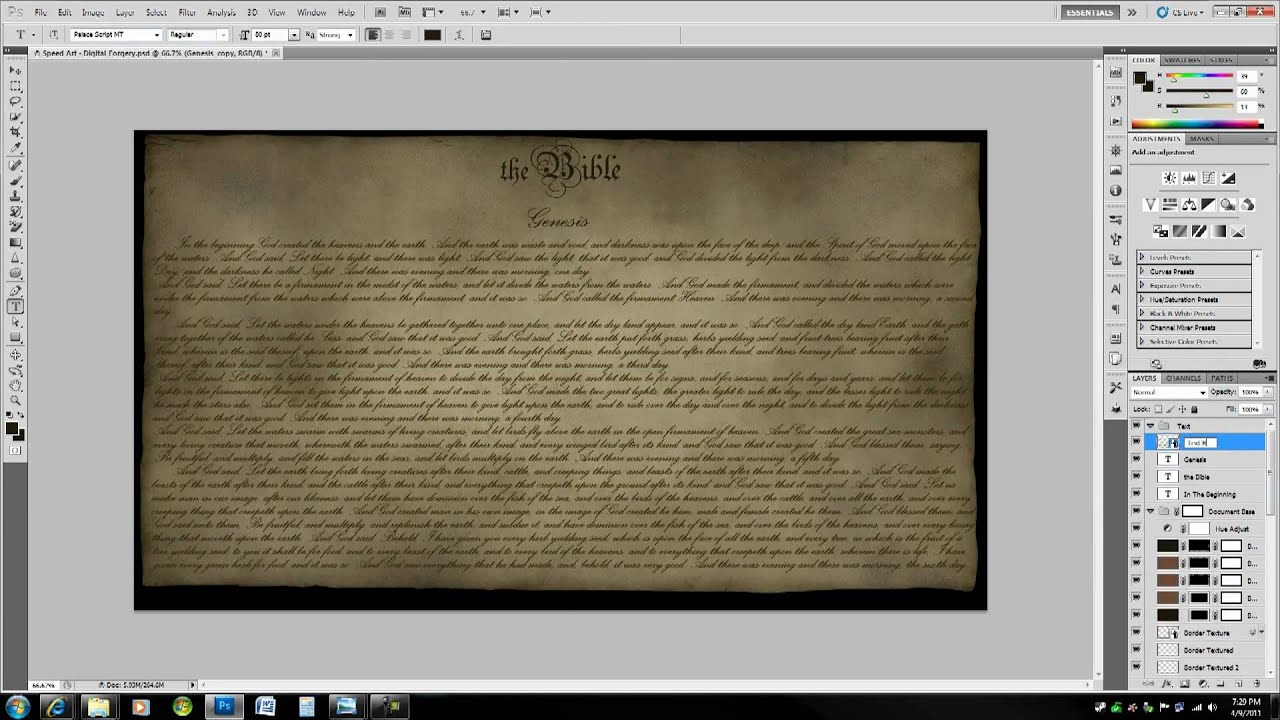Hide the Border Textured 2 layer

(x=1136, y=667)
